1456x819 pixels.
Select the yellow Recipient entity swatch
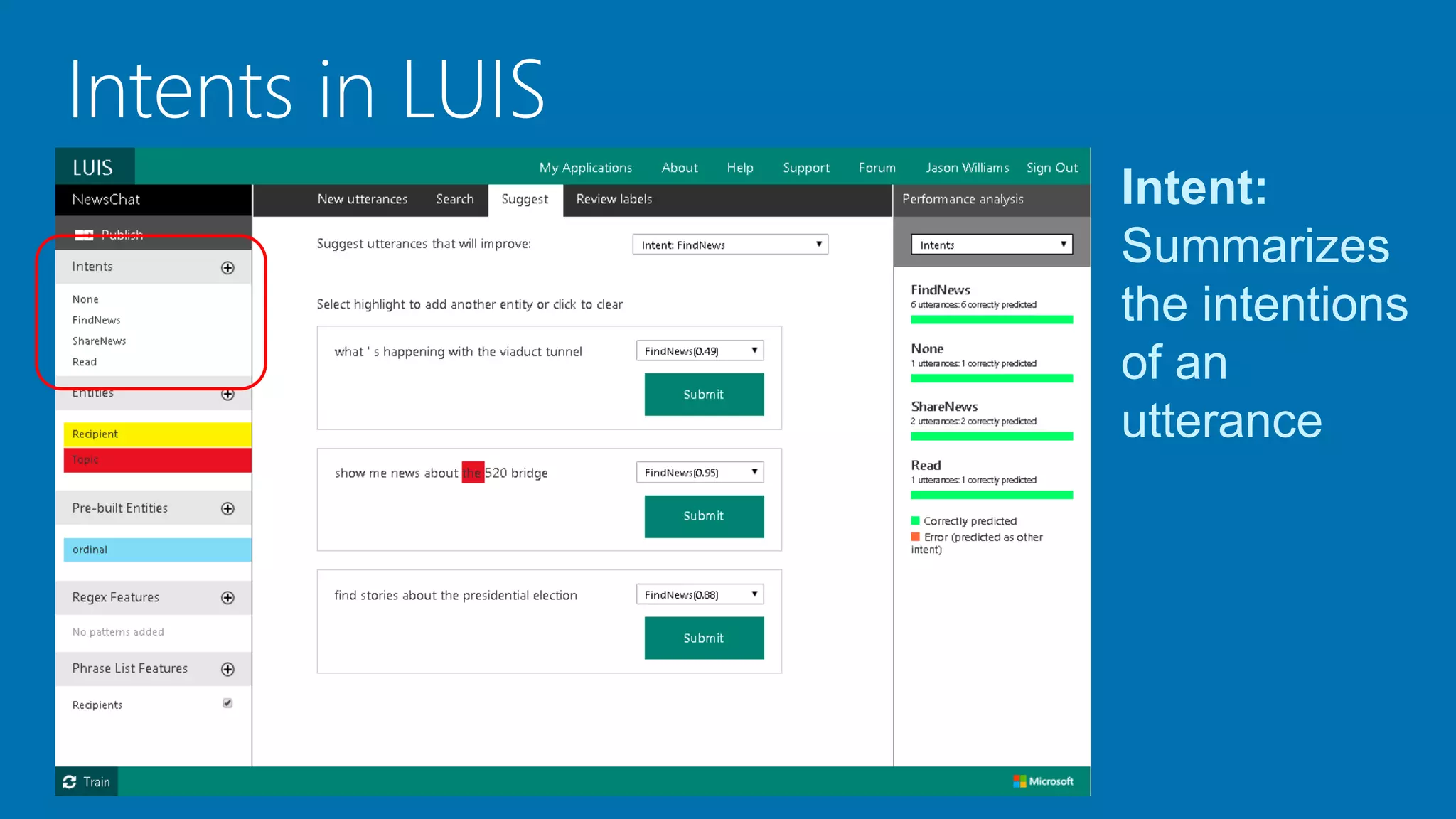(157, 434)
